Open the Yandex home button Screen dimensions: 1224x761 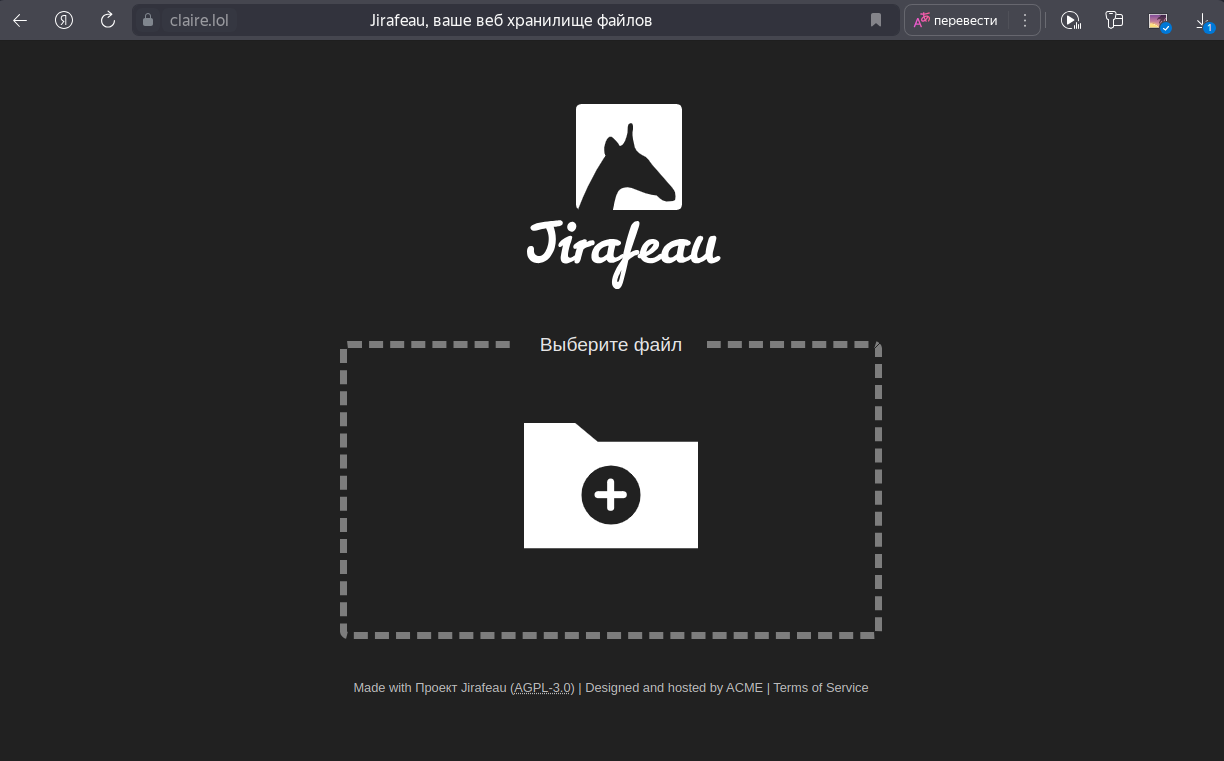(x=64, y=20)
